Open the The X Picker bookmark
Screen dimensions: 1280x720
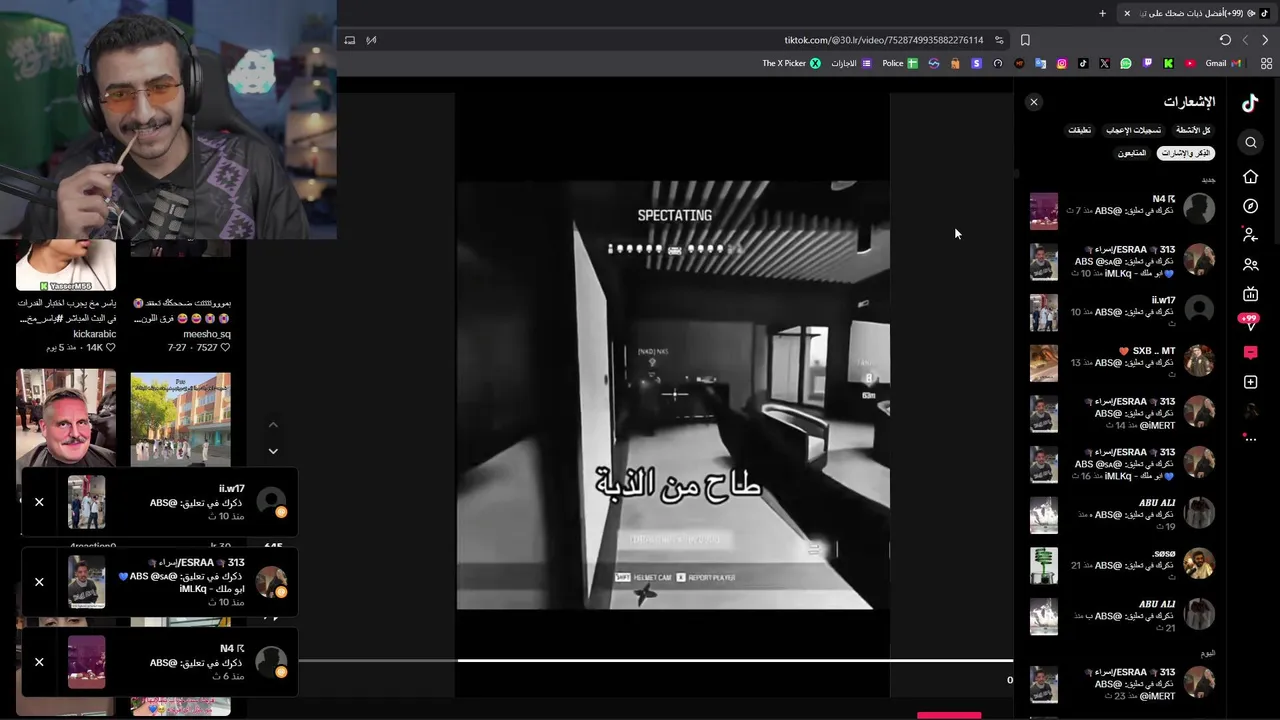[x=791, y=63]
